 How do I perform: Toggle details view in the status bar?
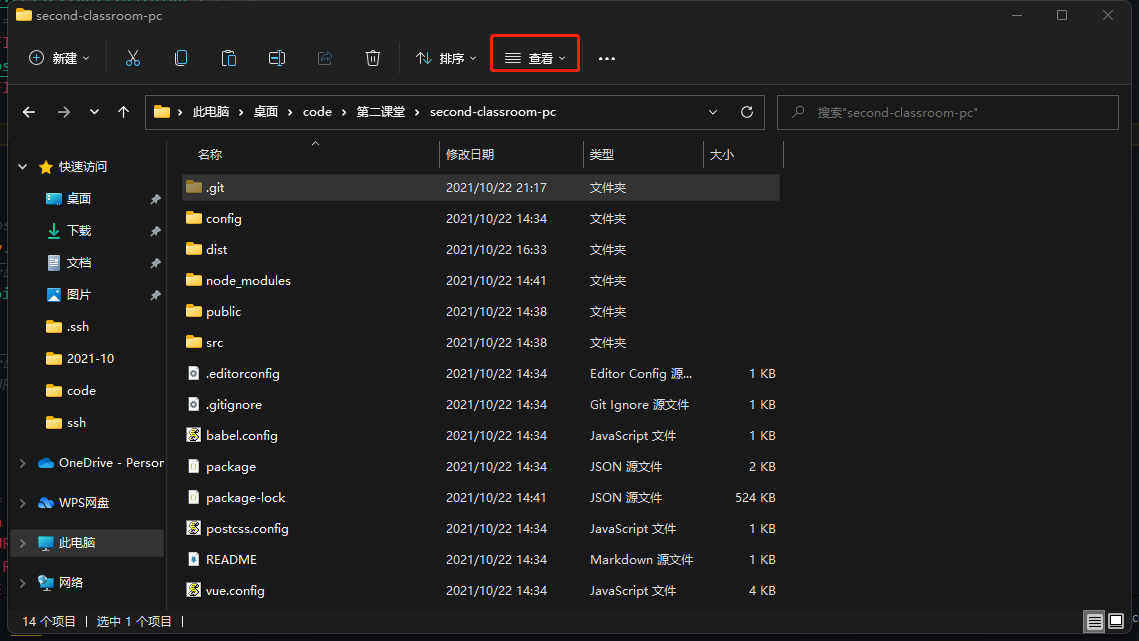tap(1094, 621)
